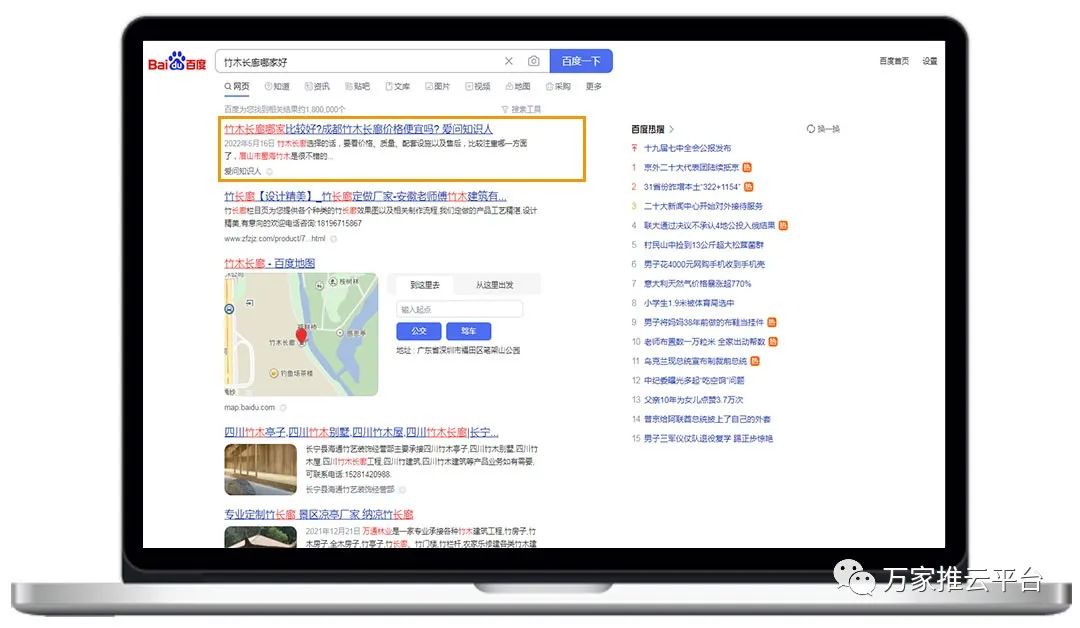Switch to the 视频 tab
The width and height of the screenshot is (1080, 628).
tap(477, 87)
